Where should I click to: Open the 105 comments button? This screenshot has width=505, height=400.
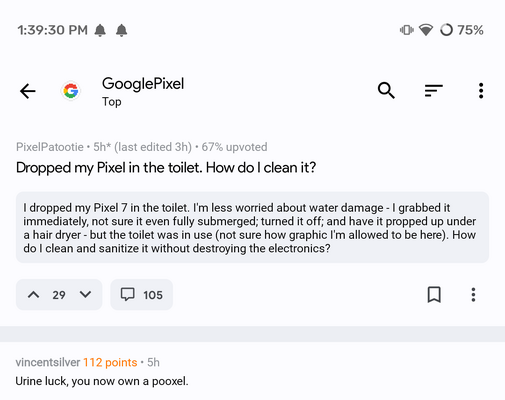coord(142,295)
